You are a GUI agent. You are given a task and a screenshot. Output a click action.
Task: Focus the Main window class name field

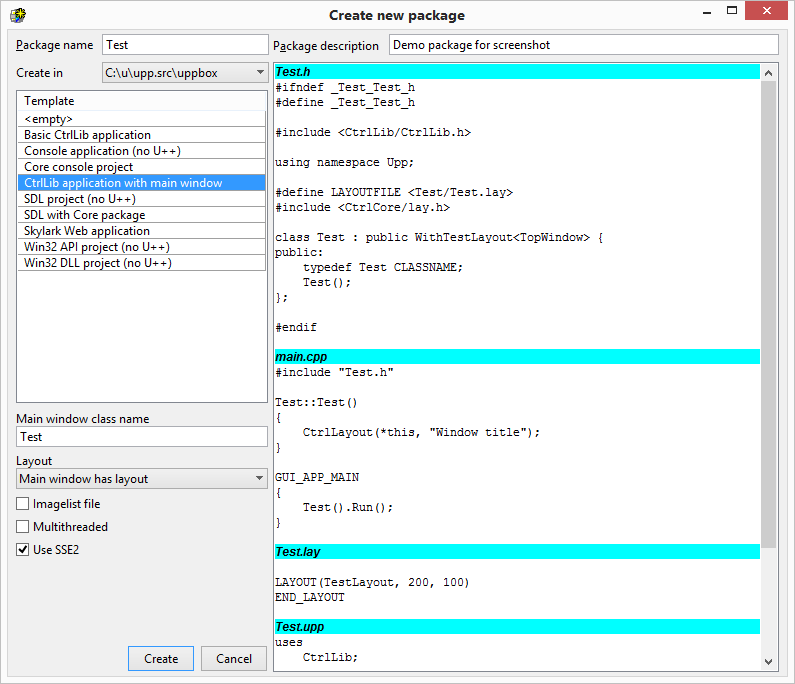tap(142, 437)
